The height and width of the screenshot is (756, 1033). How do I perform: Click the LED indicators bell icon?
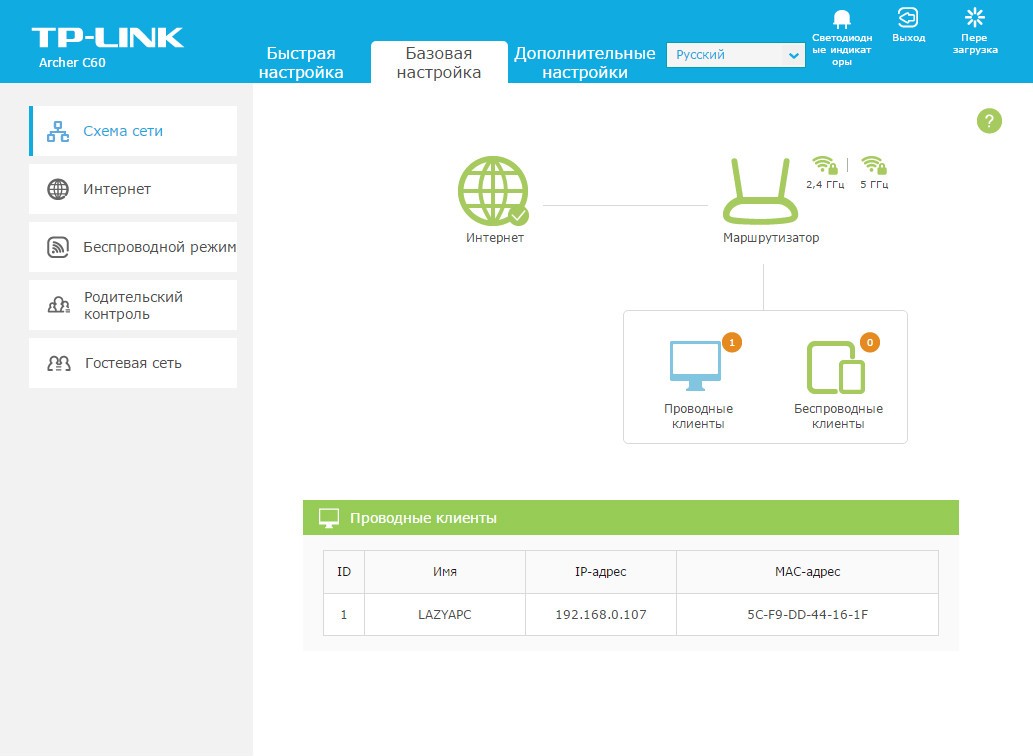pyautogui.click(x=841, y=19)
